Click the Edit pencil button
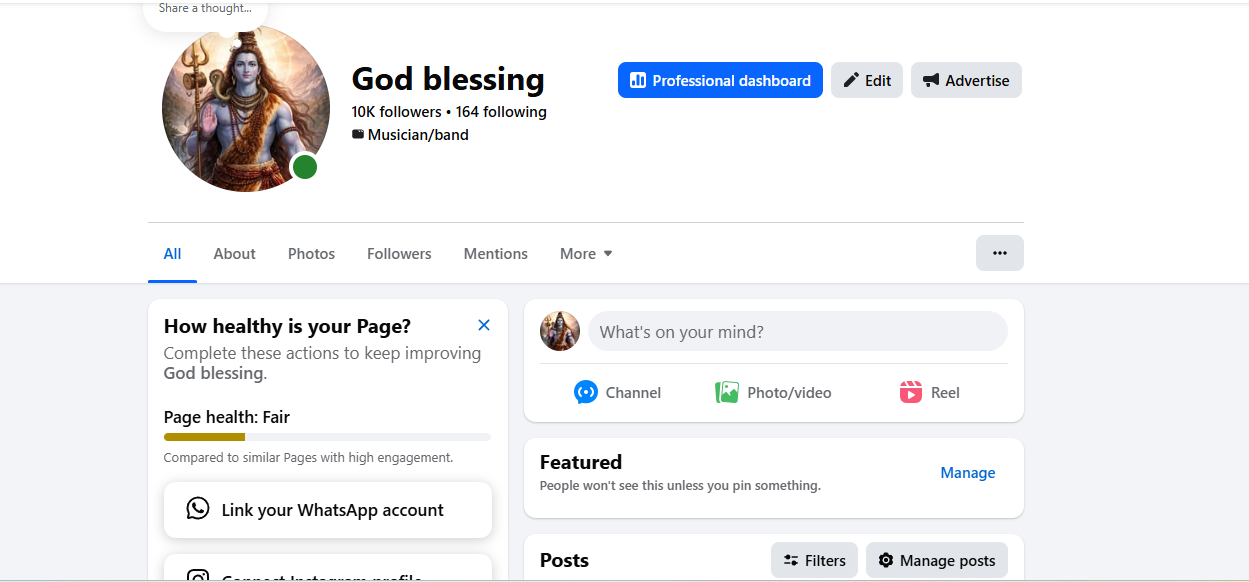Image resolution: width=1249 pixels, height=582 pixels. [867, 81]
